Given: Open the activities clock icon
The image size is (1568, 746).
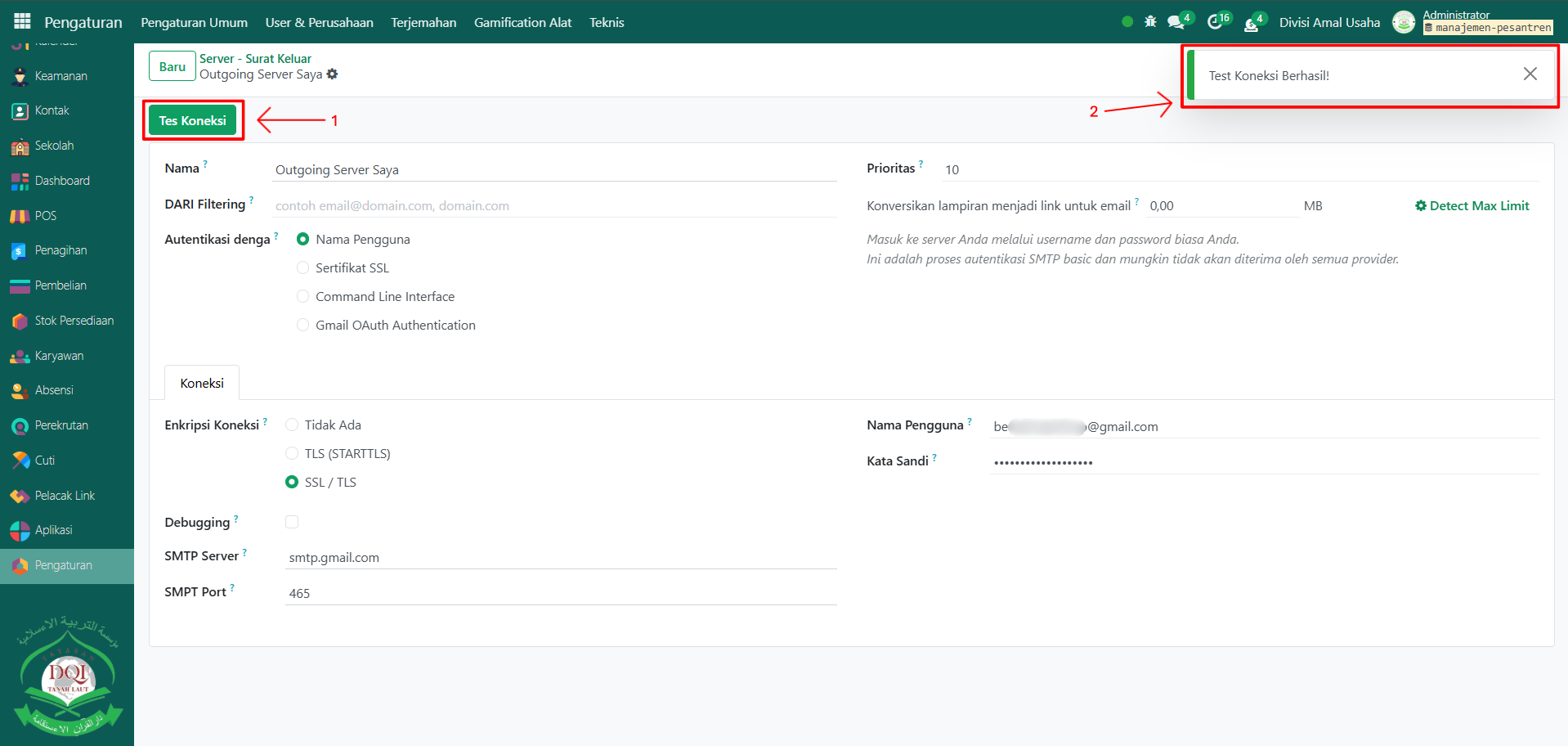Looking at the screenshot, I should pyautogui.click(x=1216, y=22).
